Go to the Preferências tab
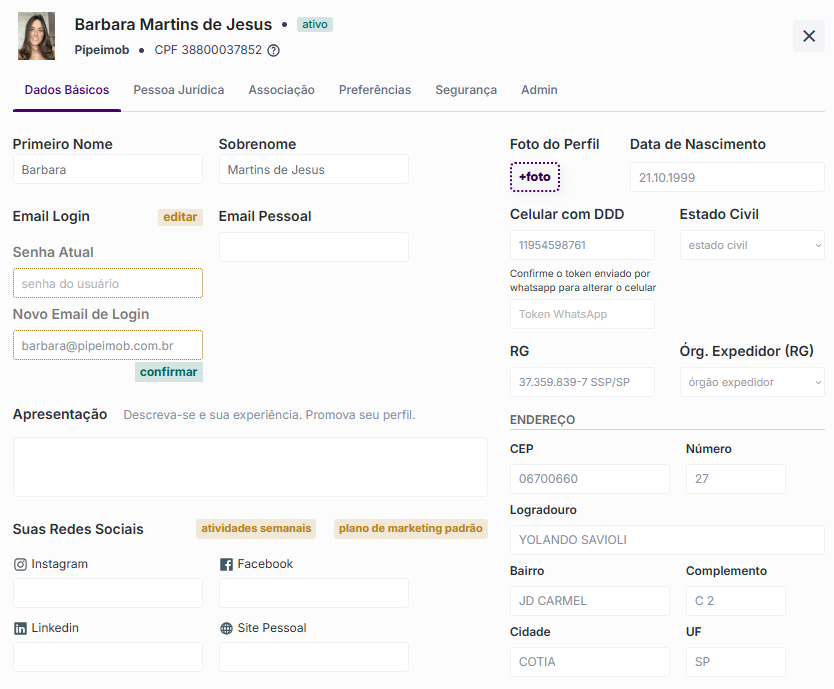Viewport: 834px width, 689px height. tap(375, 90)
